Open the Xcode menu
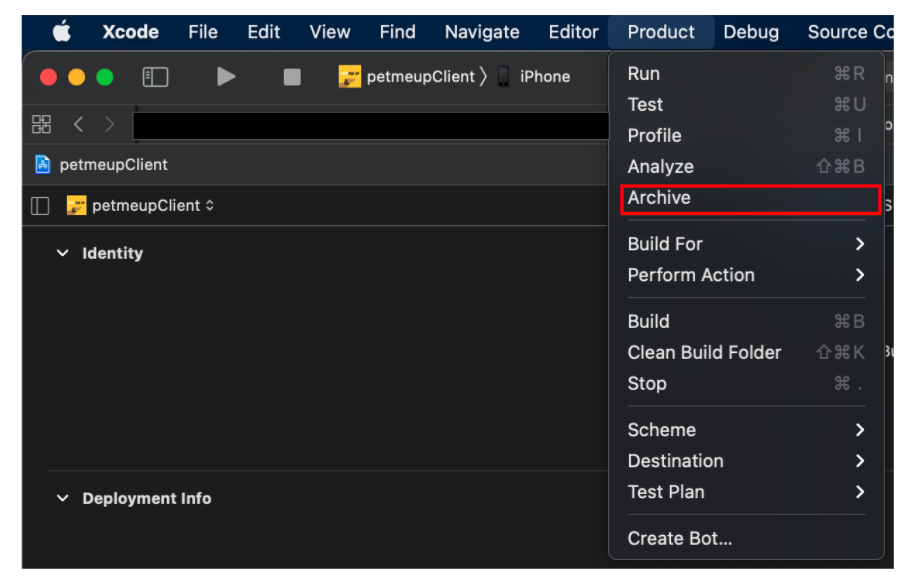Image resolution: width=906 pixels, height=588 pixels. coord(131,32)
